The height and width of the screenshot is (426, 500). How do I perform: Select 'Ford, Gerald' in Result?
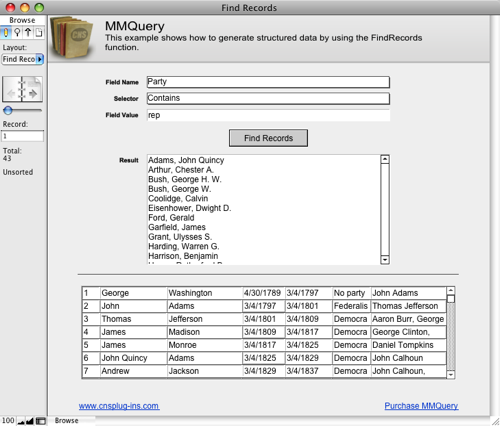171,218
